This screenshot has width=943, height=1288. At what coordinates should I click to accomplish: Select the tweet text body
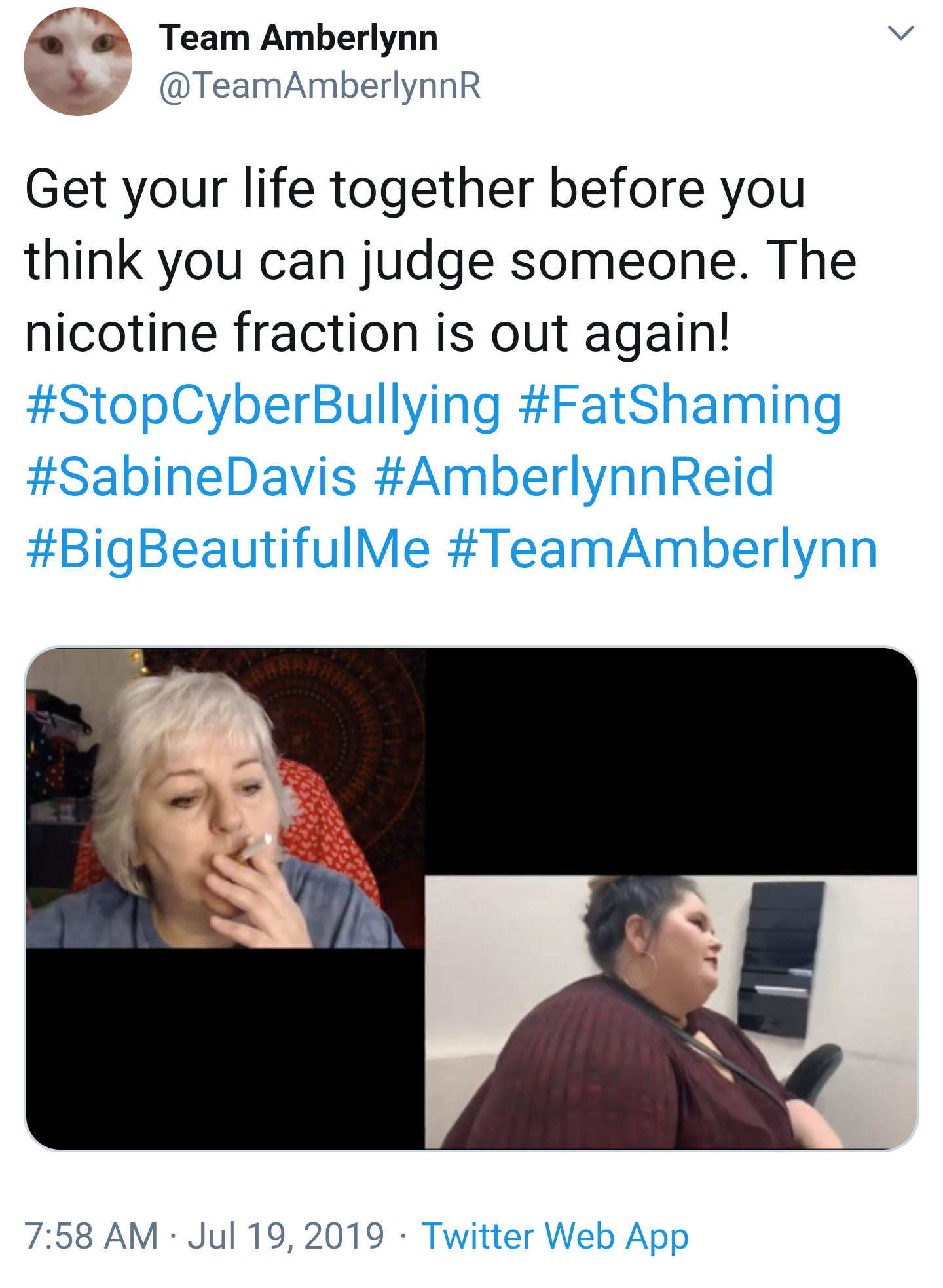(x=451, y=369)
